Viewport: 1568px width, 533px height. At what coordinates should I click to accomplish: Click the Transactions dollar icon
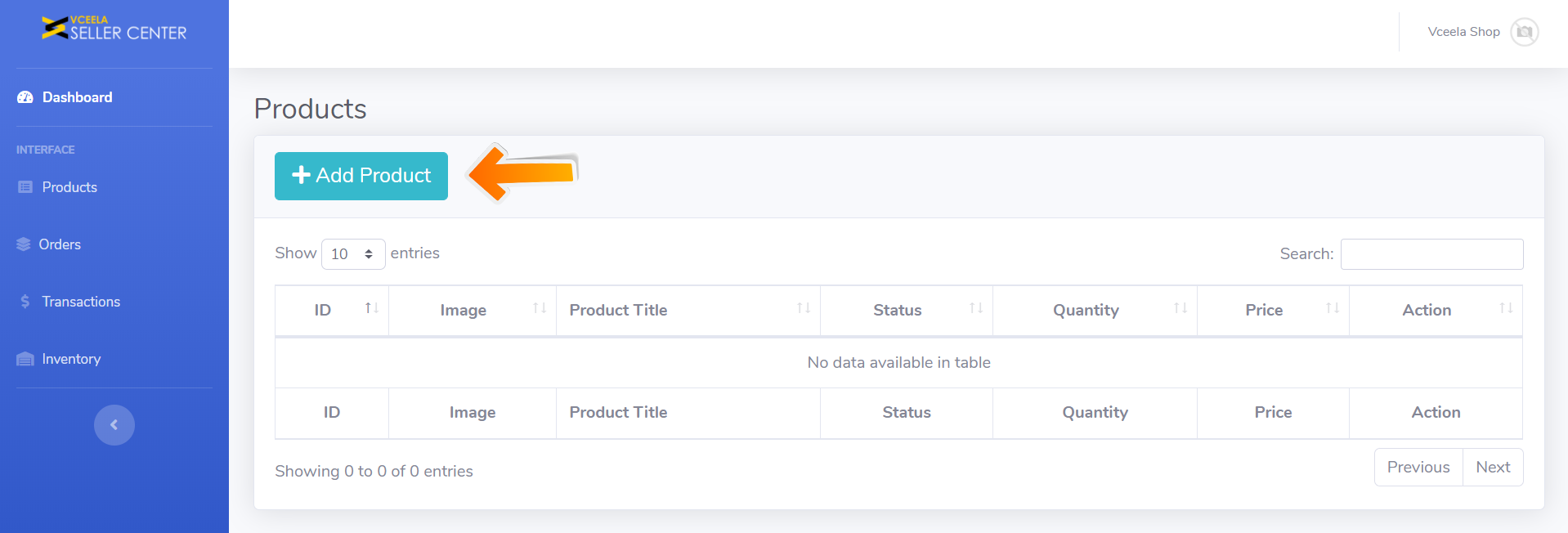[25, 302]
